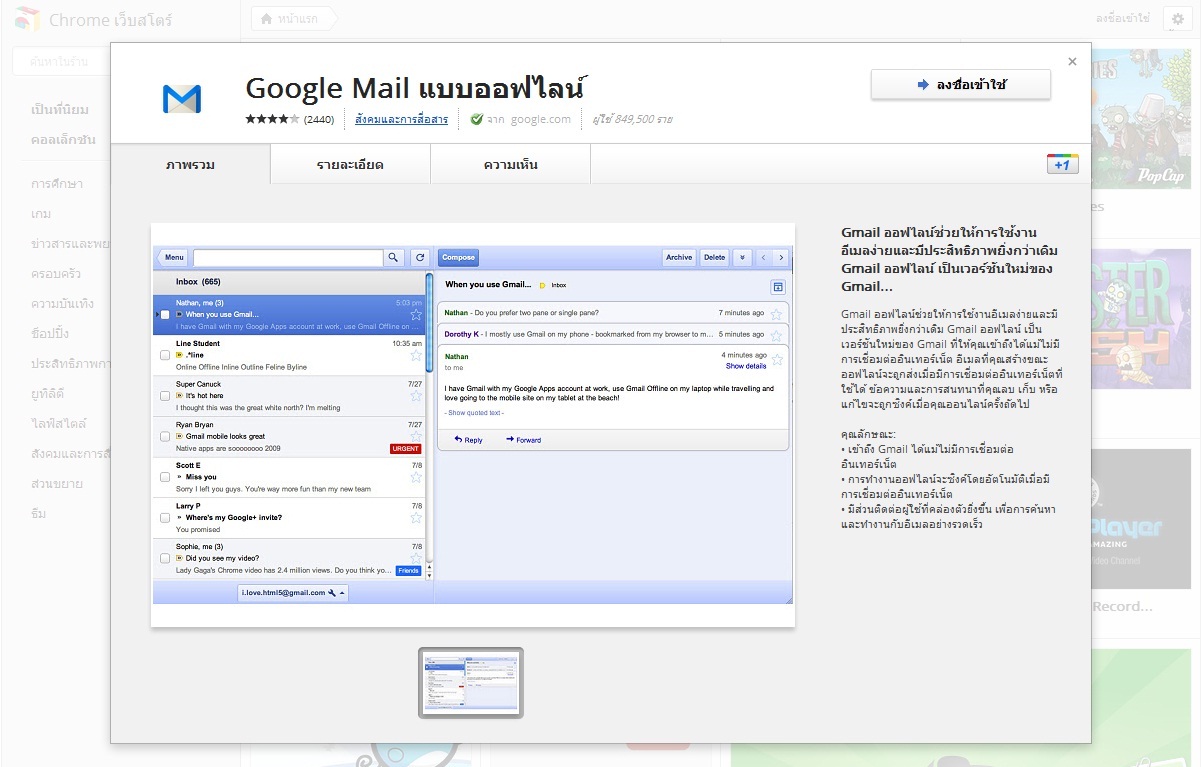The image size is (1201, 767).
Task: Open the settings gear in top right
Action: [1177, 19]
